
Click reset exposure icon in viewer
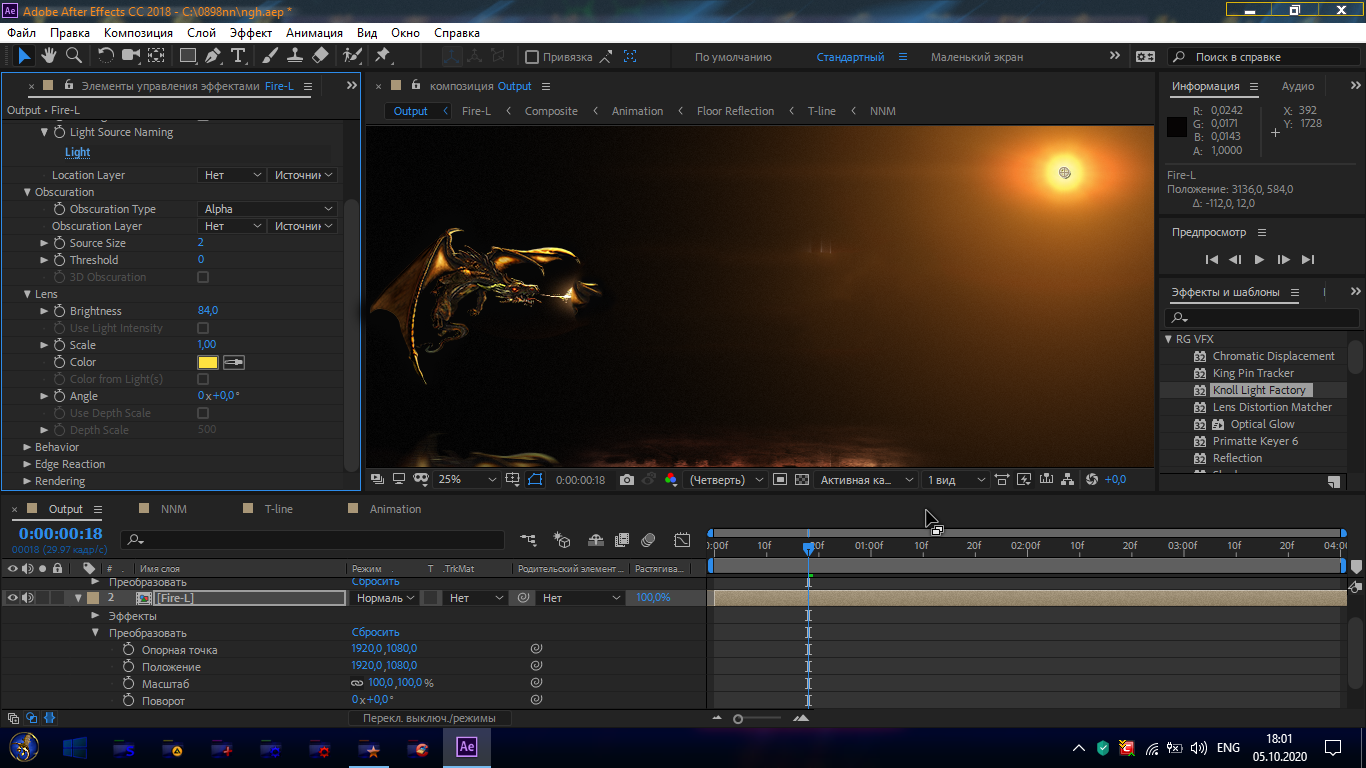(x=1092, y=480)
